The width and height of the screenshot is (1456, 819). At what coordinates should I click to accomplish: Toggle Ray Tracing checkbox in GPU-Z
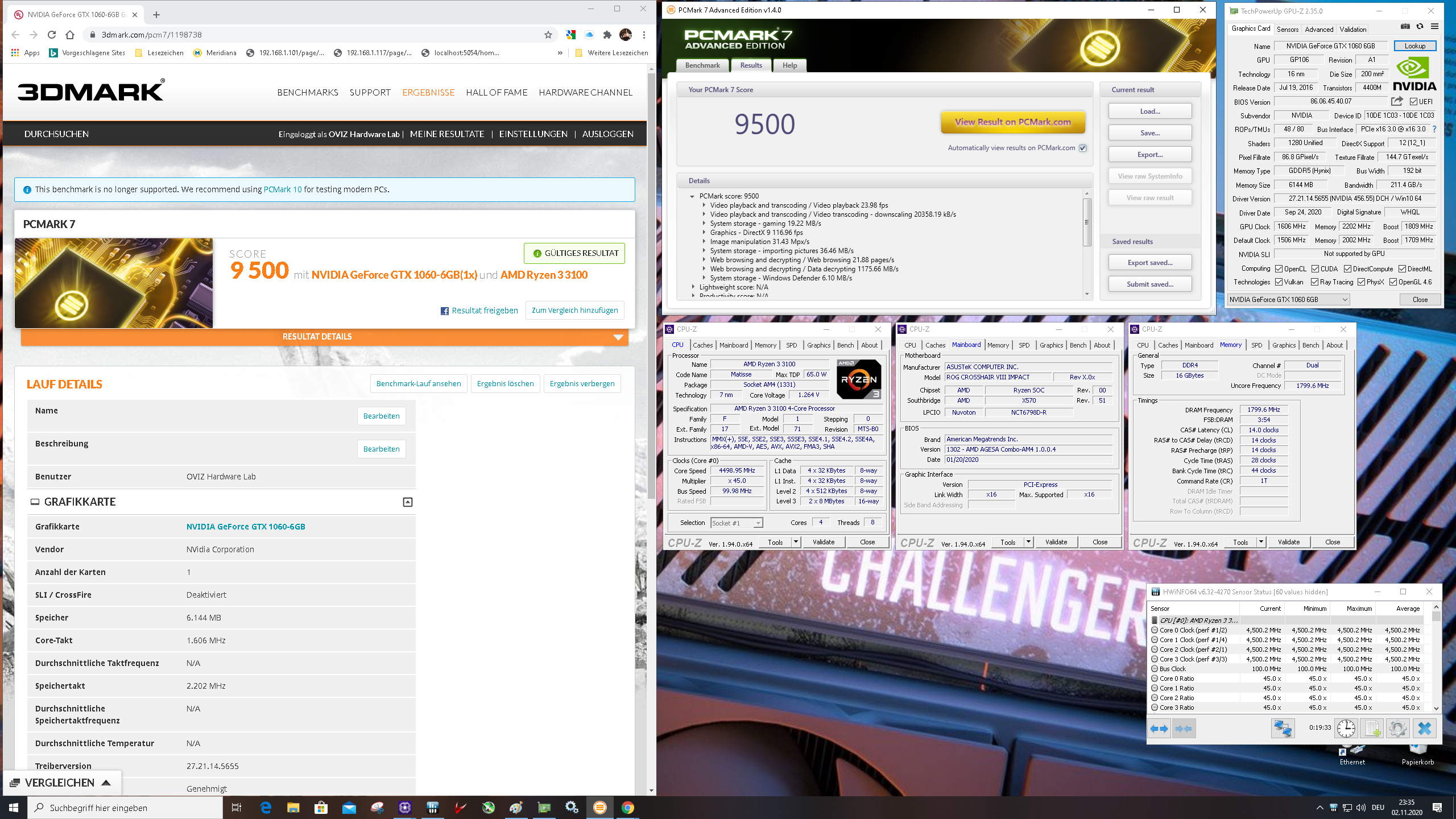click(1314, 282)
